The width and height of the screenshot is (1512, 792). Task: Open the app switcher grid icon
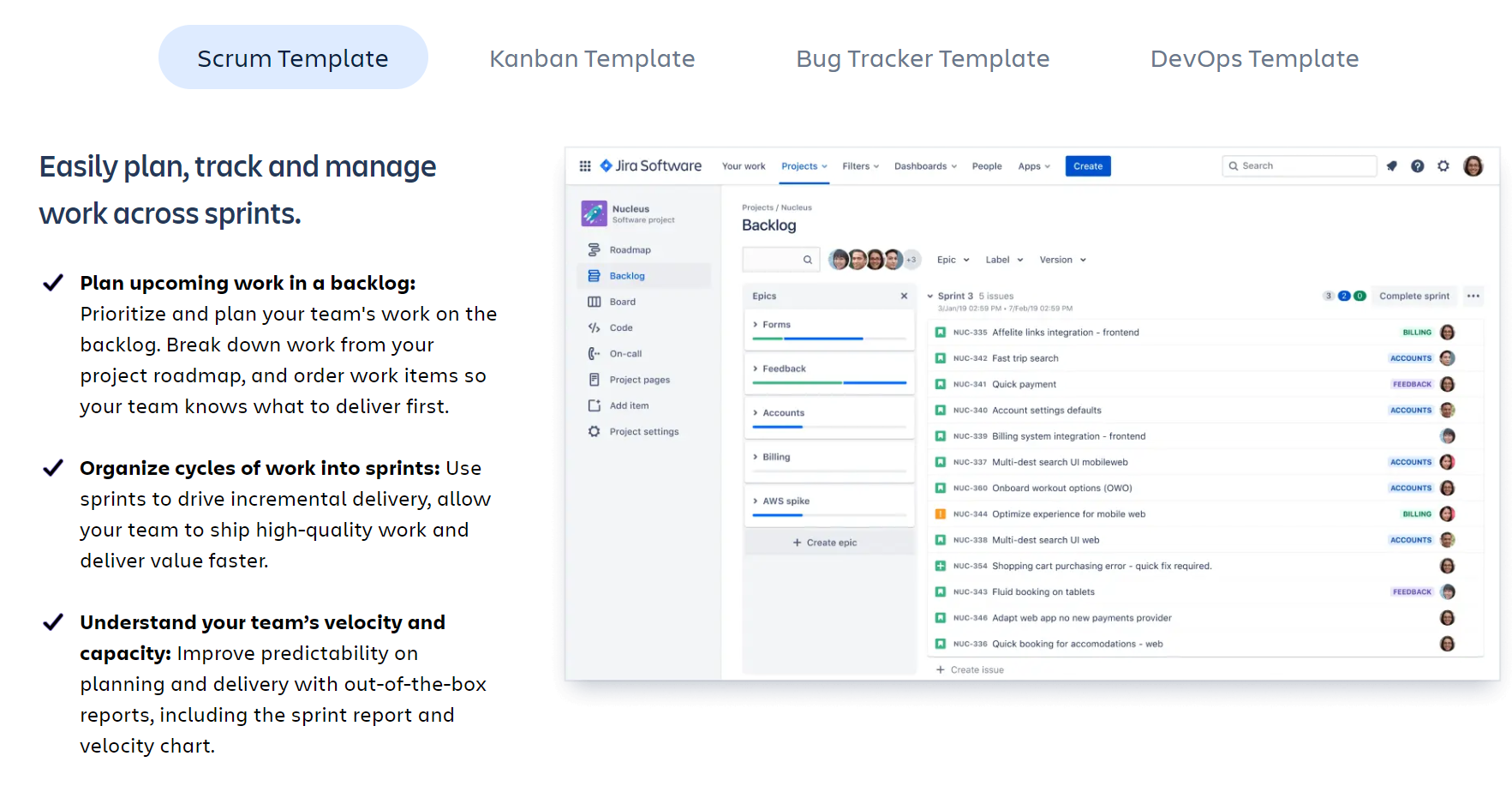585,166
